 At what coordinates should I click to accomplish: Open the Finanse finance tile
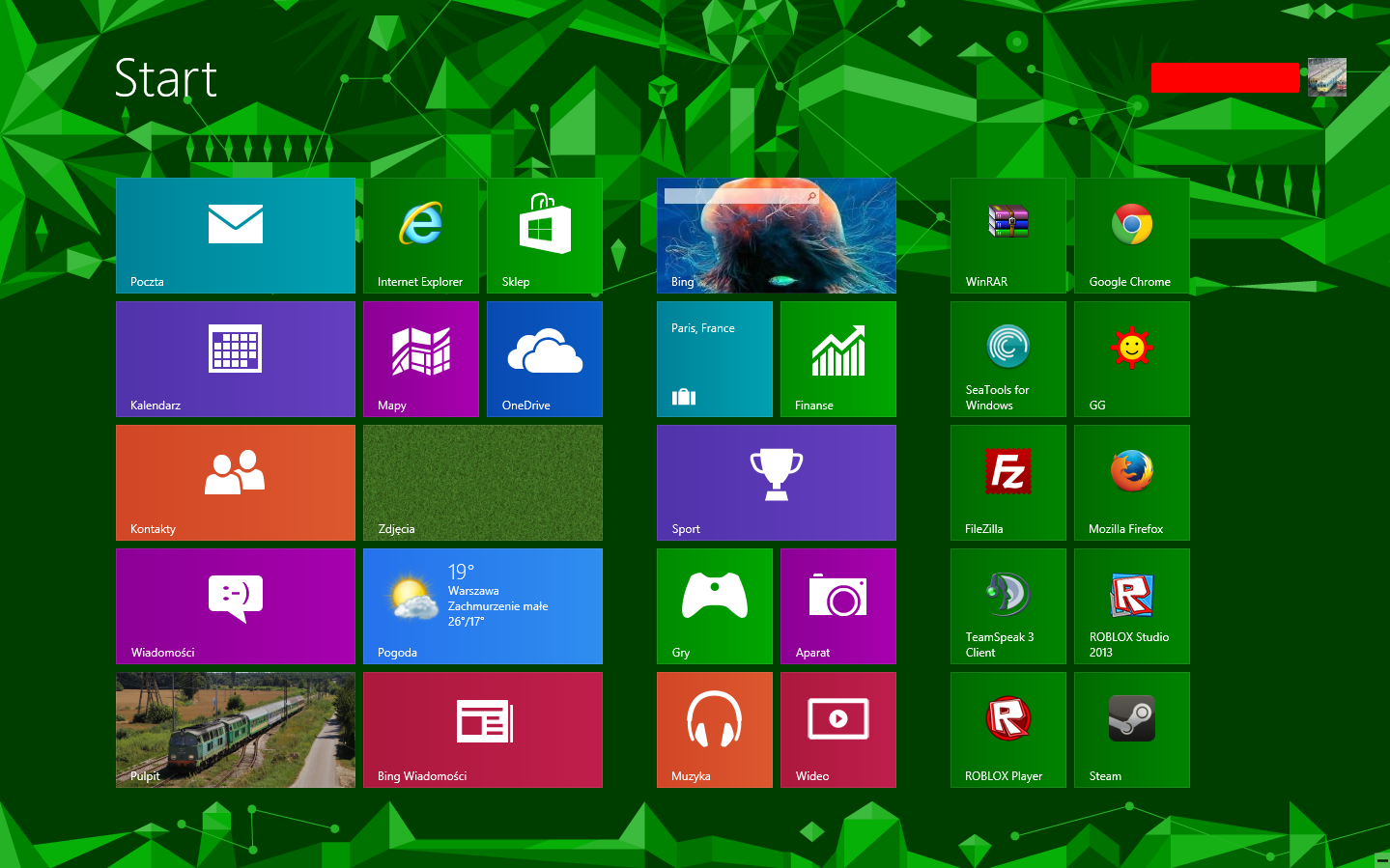click(838, 359)
